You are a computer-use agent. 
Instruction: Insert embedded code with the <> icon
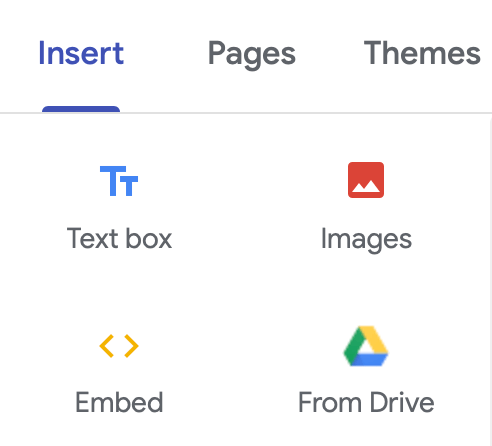click(119, 346)
